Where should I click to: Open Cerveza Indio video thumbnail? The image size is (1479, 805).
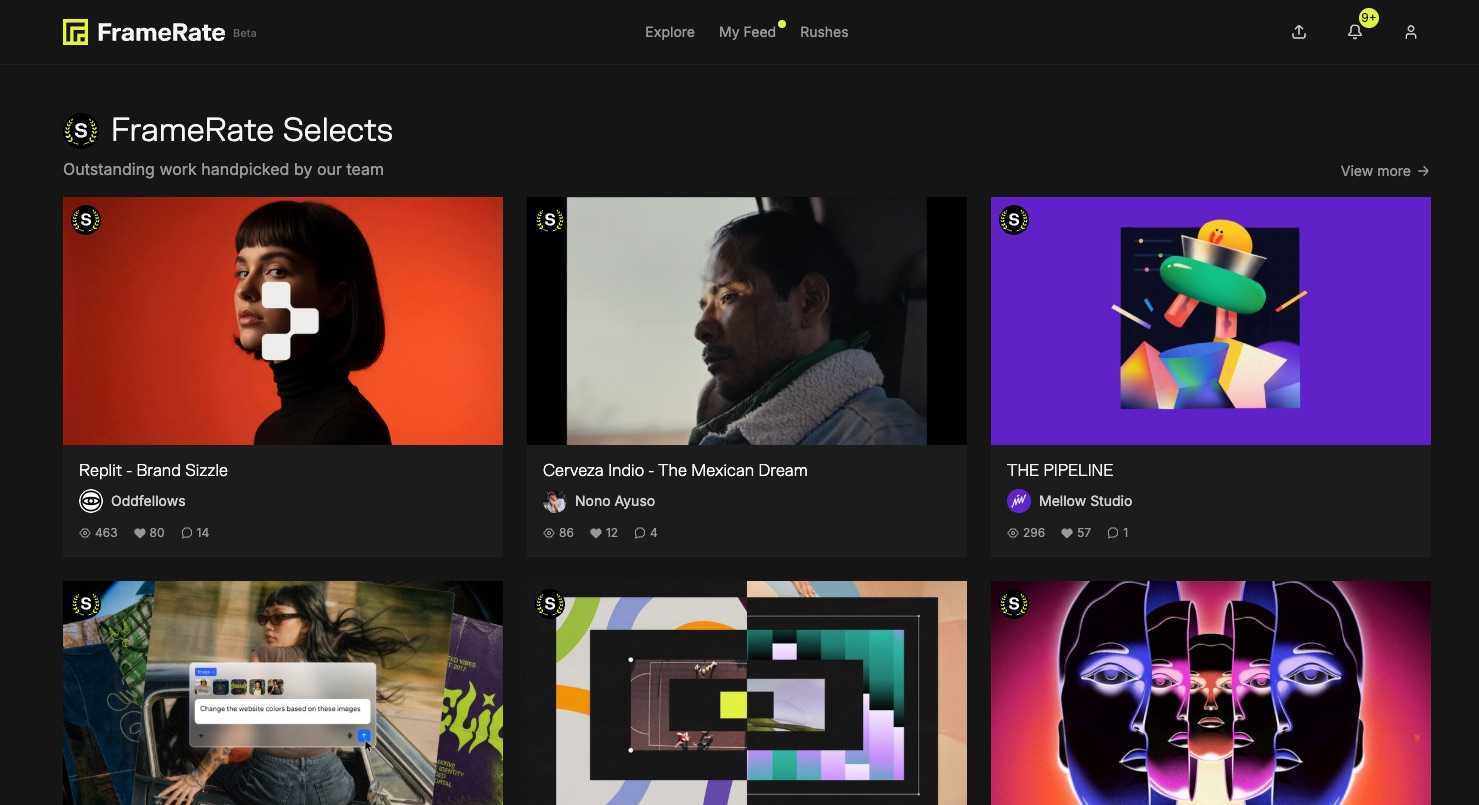pos(747,321)
